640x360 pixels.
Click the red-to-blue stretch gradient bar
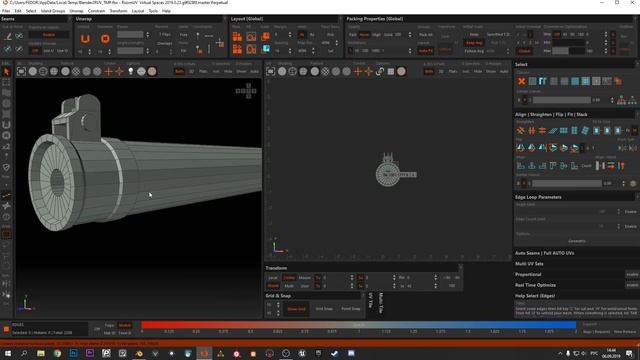pyautogui.click(x=358, y=325)
